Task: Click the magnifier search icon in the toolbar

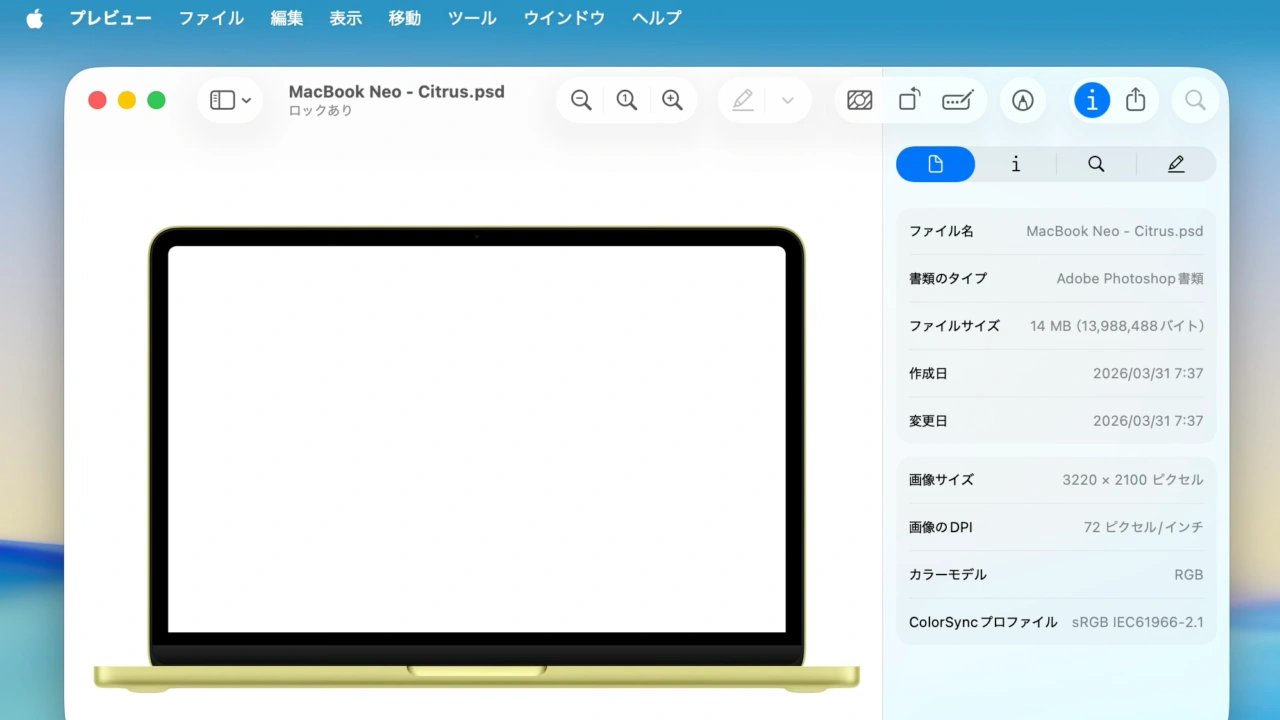Action: point(1195,100)
